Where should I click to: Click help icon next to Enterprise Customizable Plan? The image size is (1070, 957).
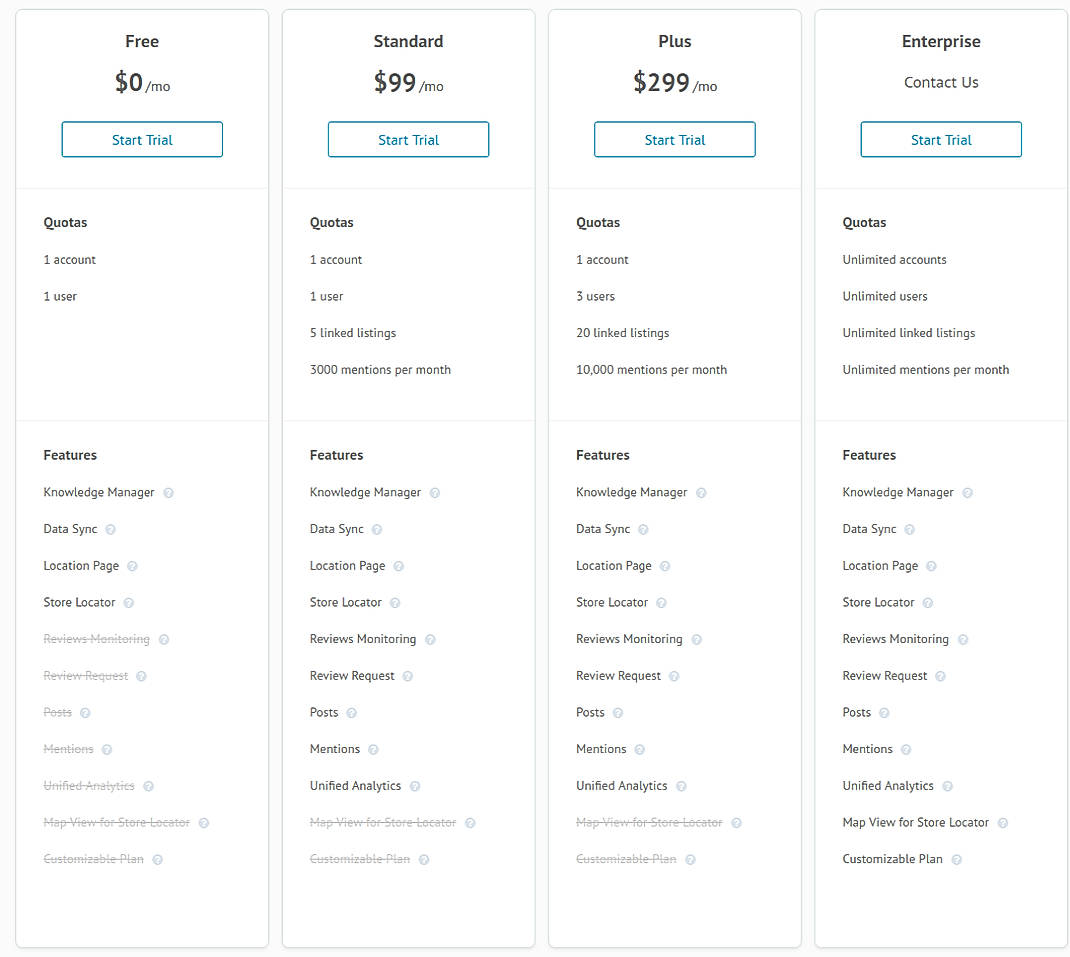pyautogui.click(x=956, y=860)
